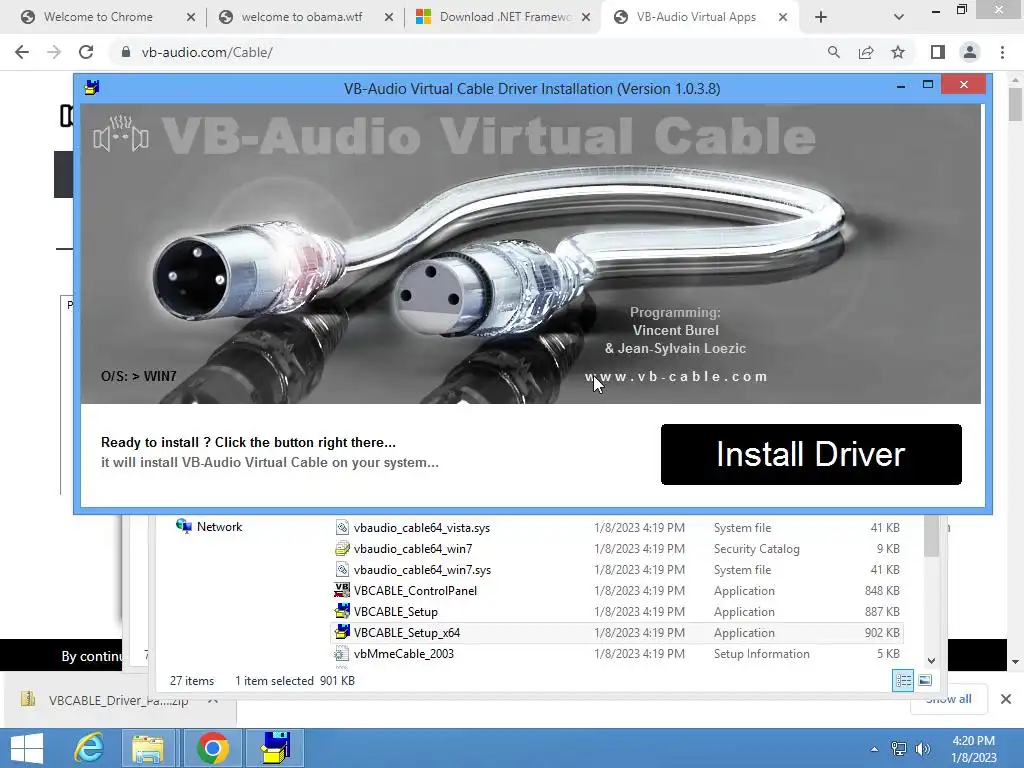Click Chrome's back navigation arrow
This screenshot has width=1024, height=768.
tap(22, 52)
